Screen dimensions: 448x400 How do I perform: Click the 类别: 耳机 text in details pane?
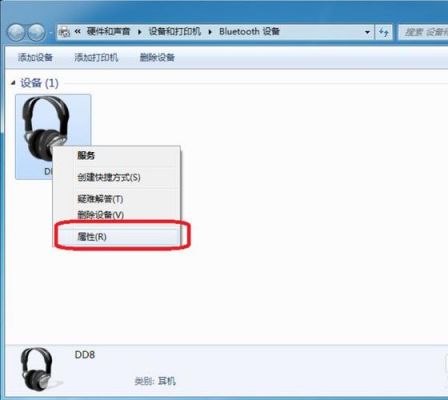[155, 381]
